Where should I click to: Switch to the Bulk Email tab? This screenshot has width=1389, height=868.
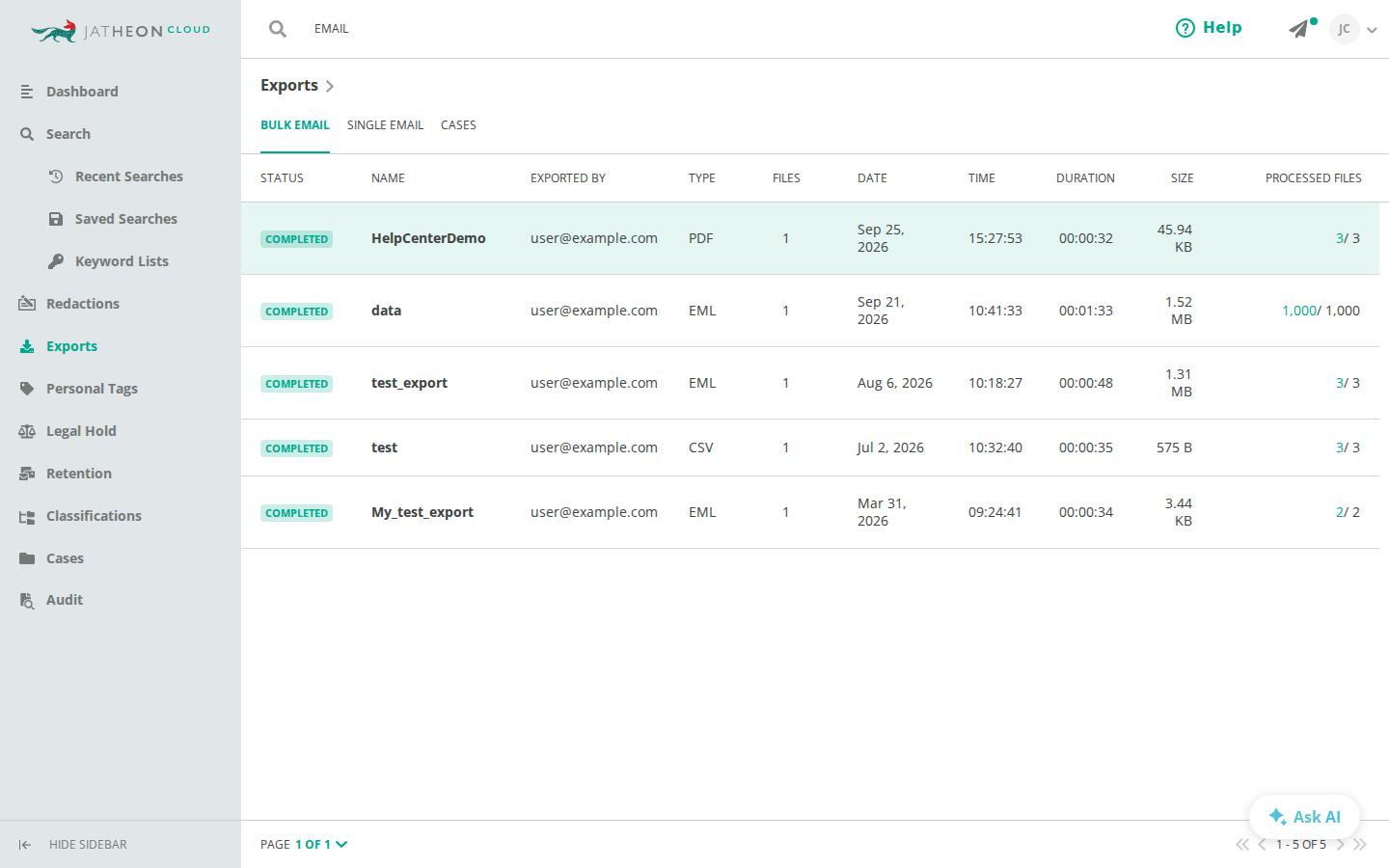click(295, 125)
